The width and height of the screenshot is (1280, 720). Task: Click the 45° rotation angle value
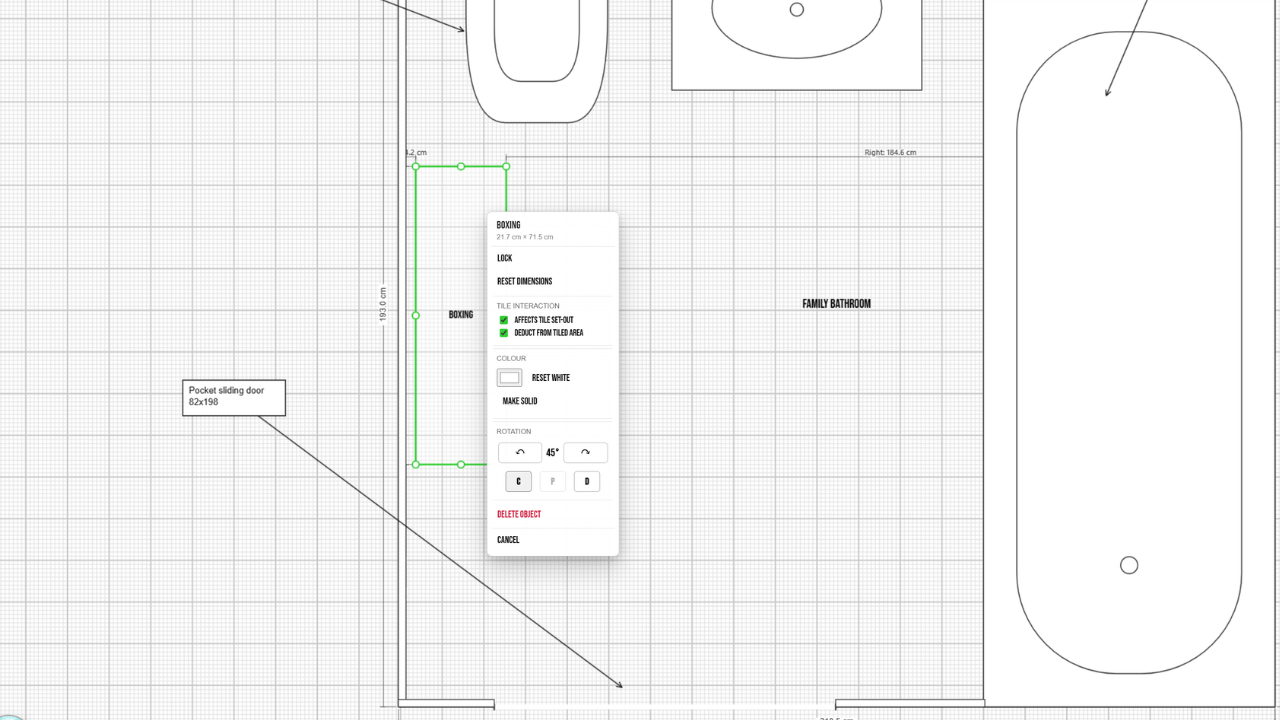(x=552, y=453)
